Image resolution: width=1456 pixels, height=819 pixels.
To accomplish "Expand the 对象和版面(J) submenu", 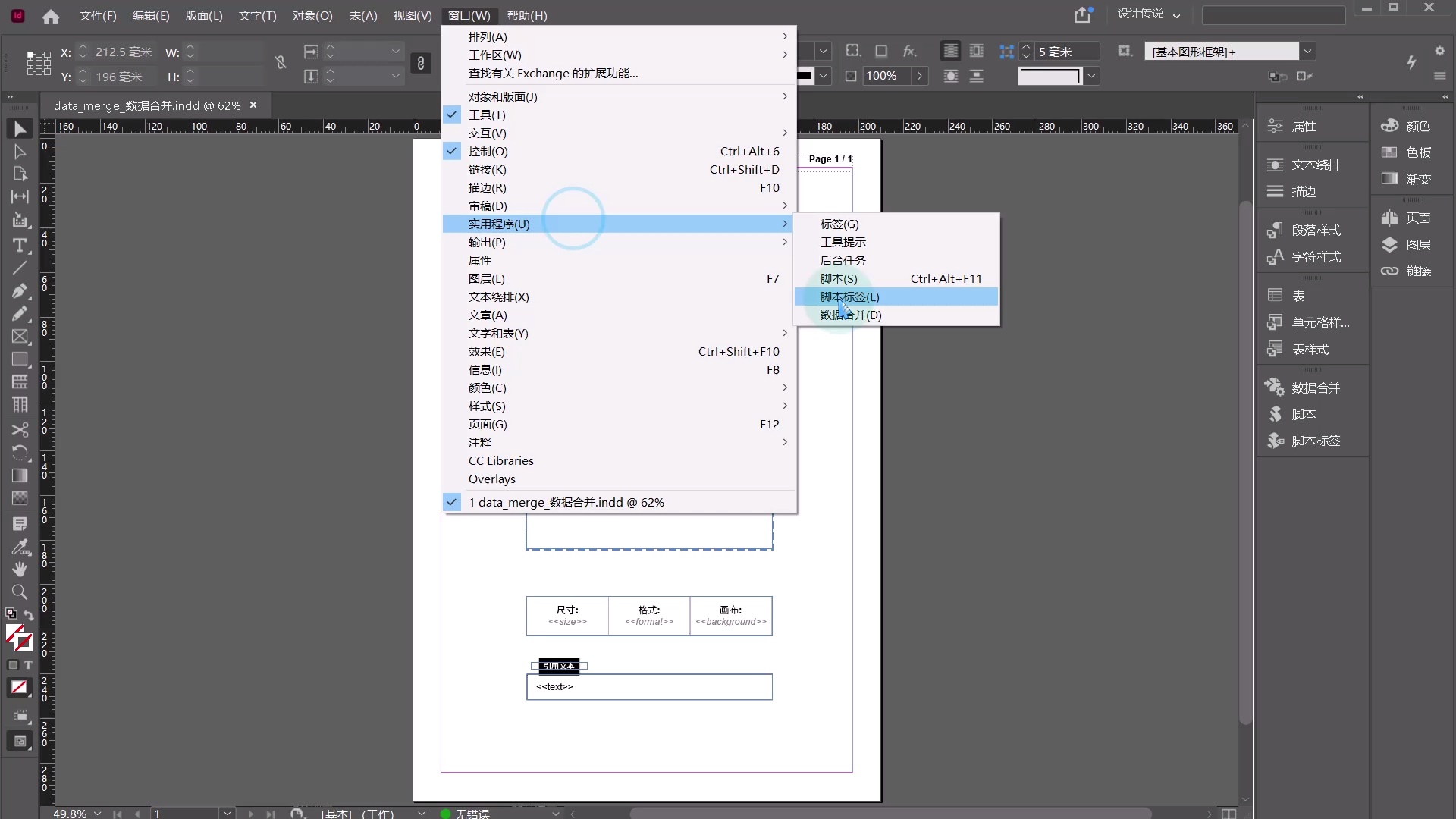I will click(x=619, y=96).
